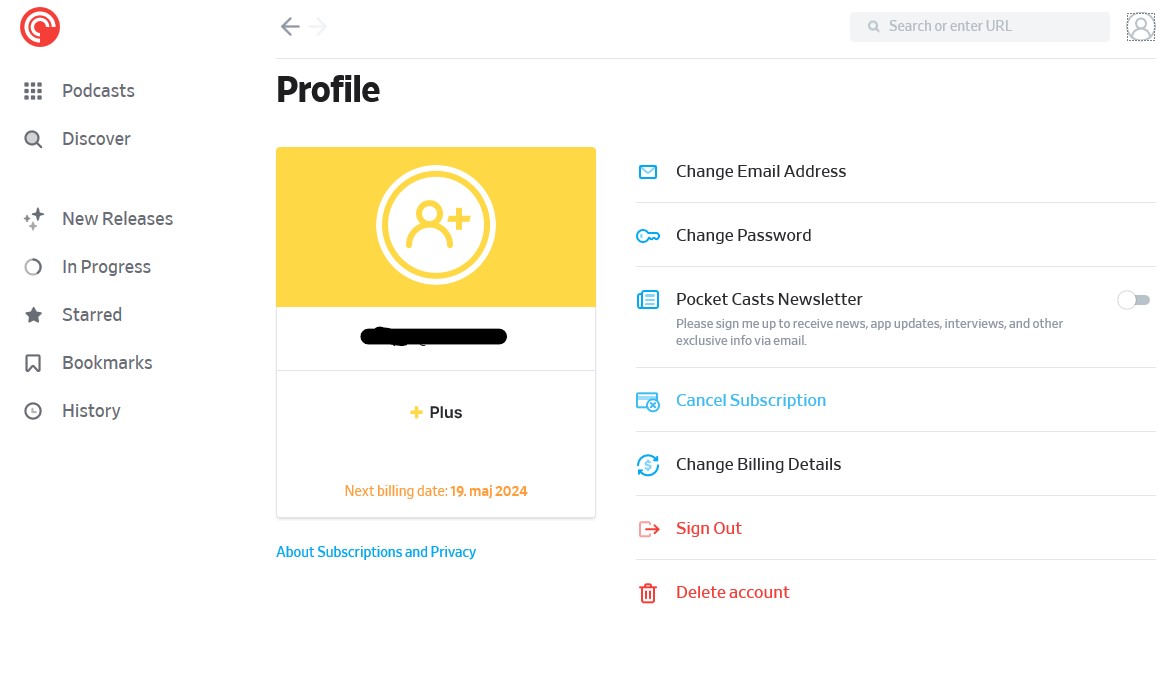The image size is (1170, 698).
Task: Show In Progress episodes
Action: 106,267
